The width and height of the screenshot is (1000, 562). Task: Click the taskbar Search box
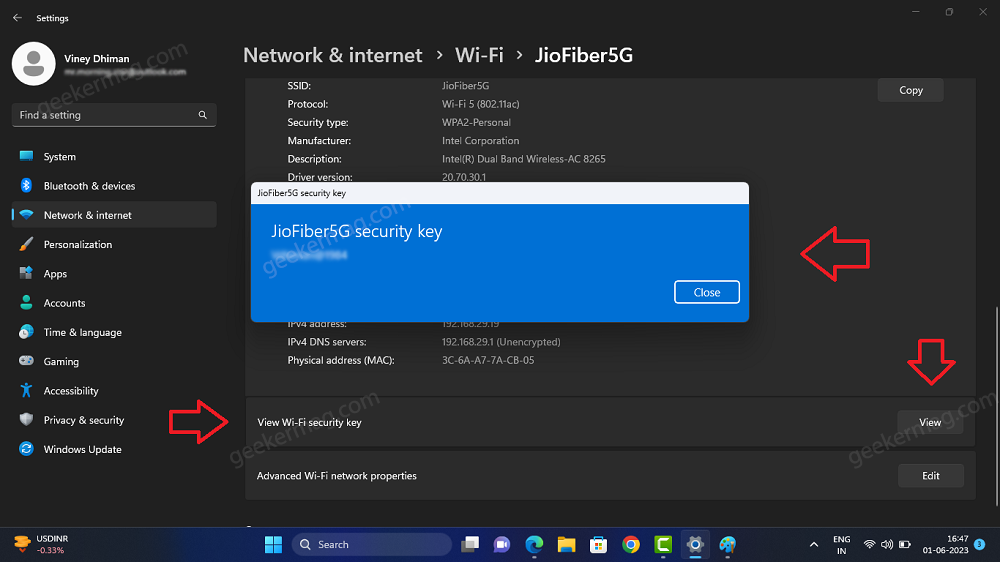(372, 544)
